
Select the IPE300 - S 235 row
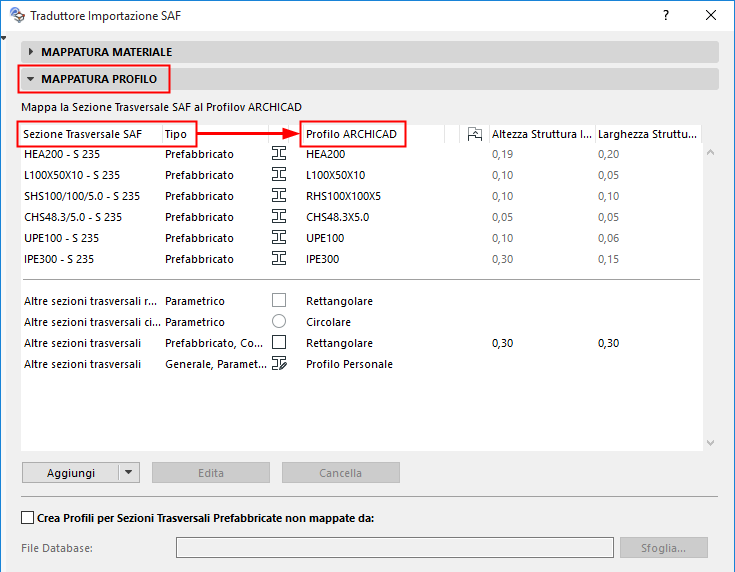[362, 259]
